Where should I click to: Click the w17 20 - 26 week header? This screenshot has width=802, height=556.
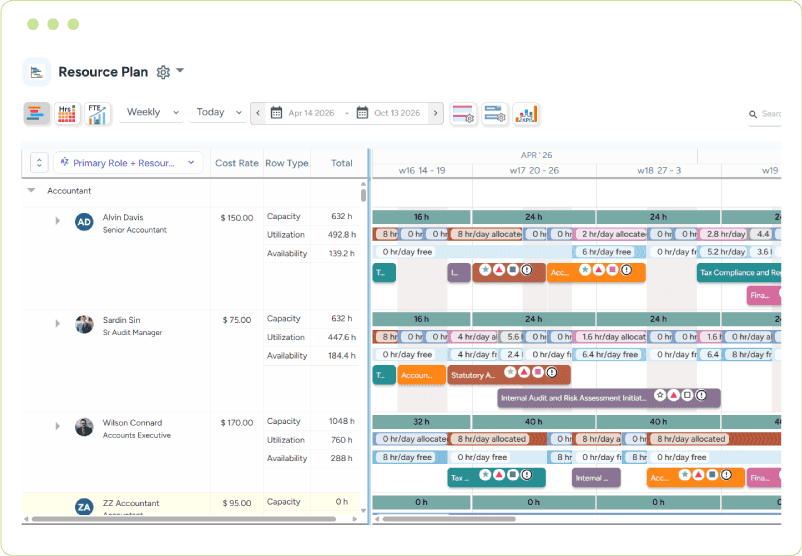tap(534, 170)
